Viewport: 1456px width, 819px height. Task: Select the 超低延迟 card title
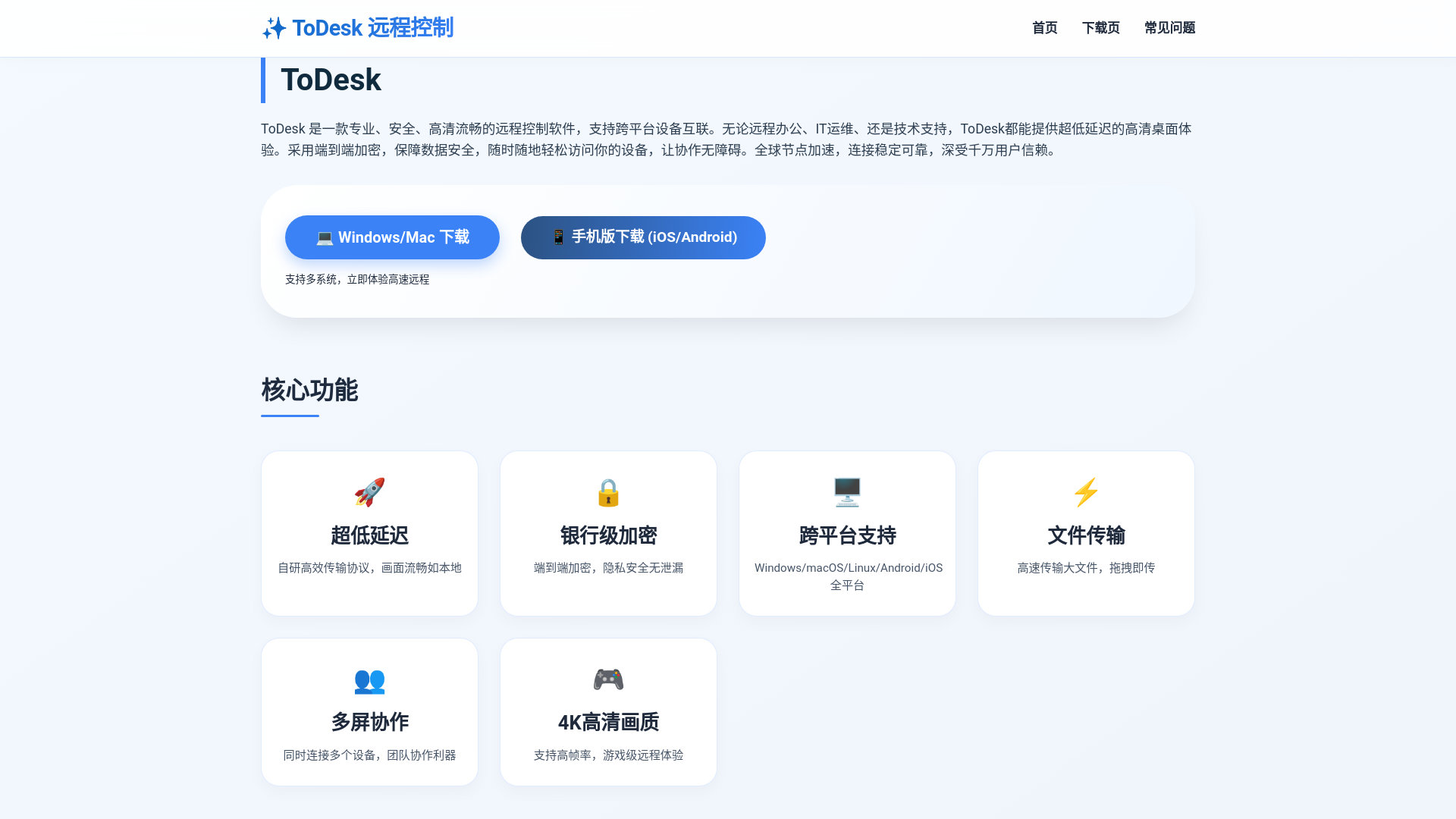pos(369,535)
